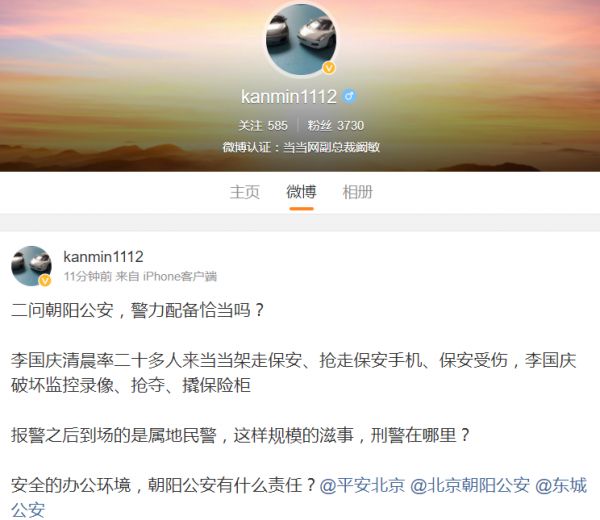Open the post author's small avatar
This screenshot has width=600, height=520.
[31, 266]
